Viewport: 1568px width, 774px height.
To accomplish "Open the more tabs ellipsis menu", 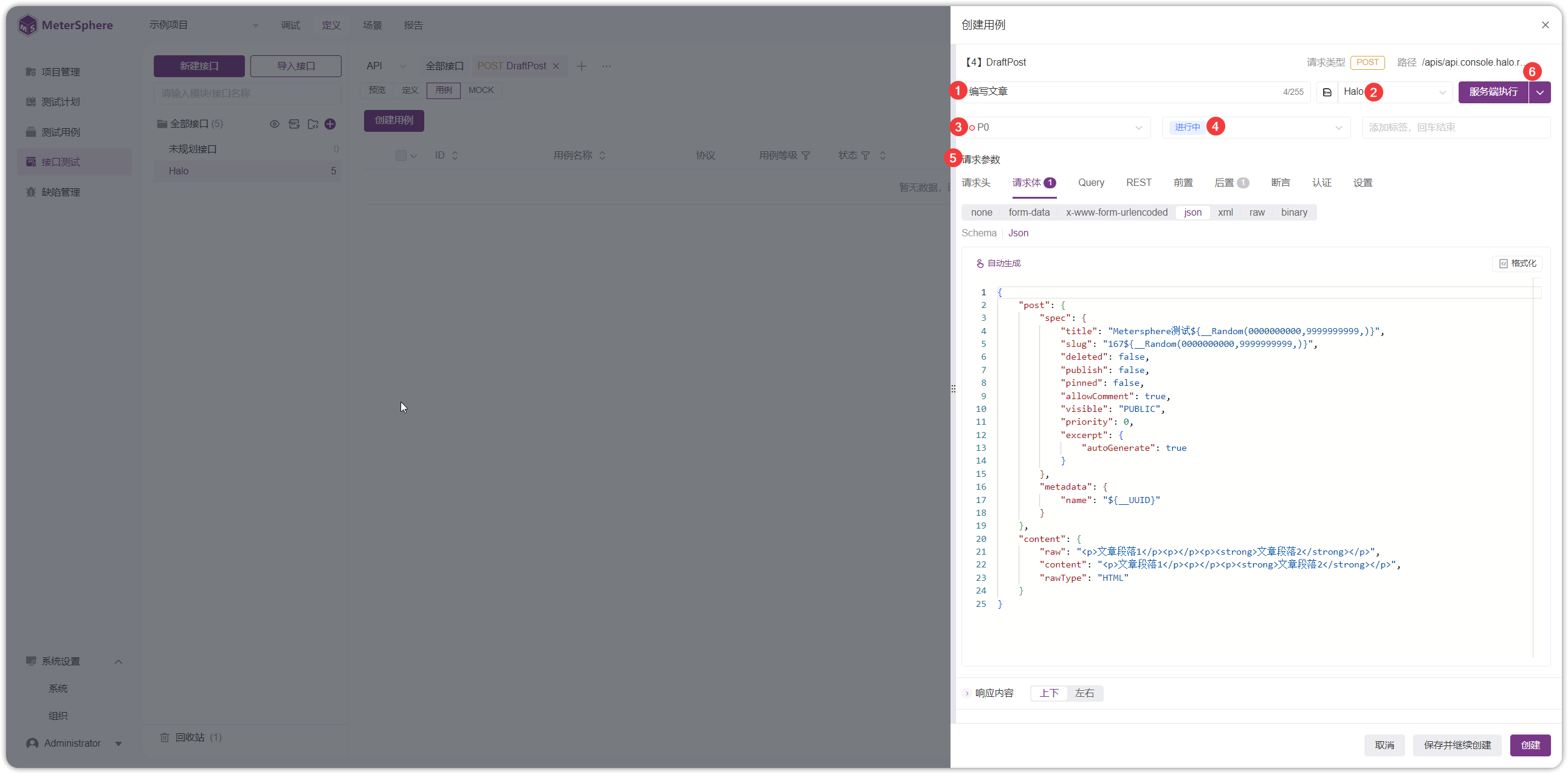I will pos(607,66).
